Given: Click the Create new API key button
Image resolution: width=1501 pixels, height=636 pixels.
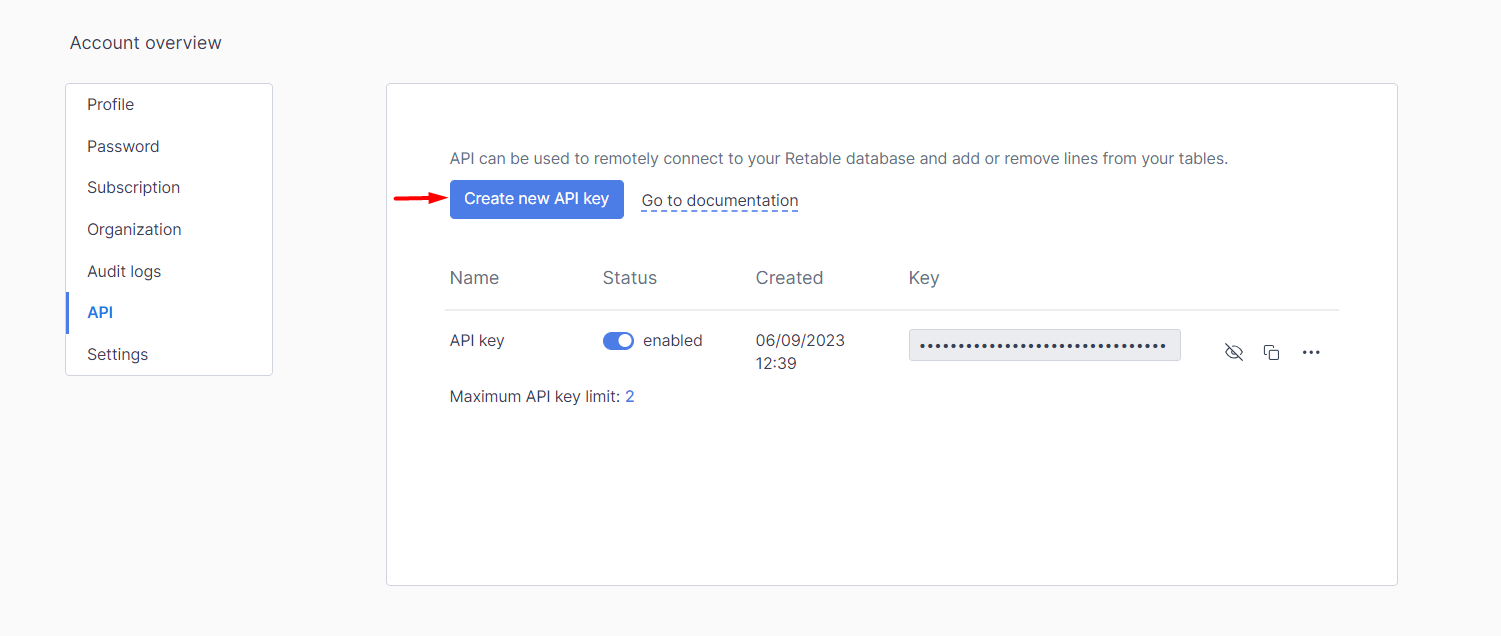Looking at the screenshot, I should (x=536, y=199).
